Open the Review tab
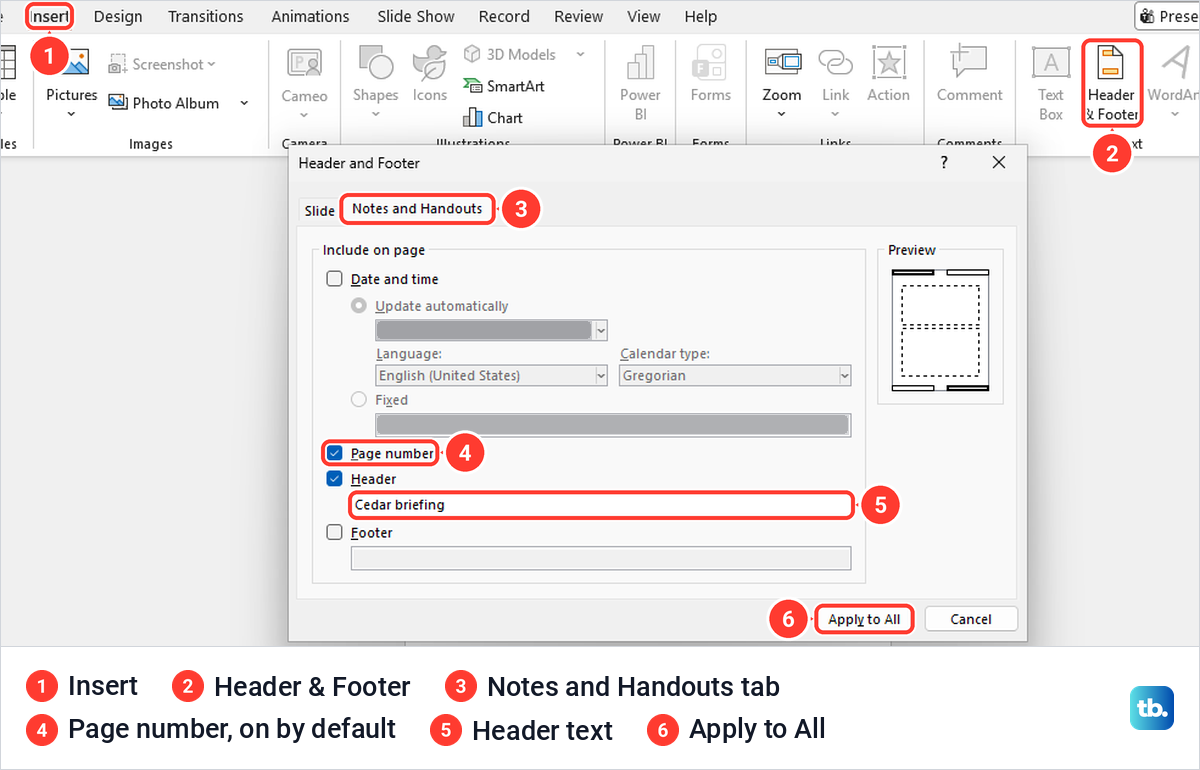The height and width of the screenshot is (770, 1200). click(x=579, y=16)
